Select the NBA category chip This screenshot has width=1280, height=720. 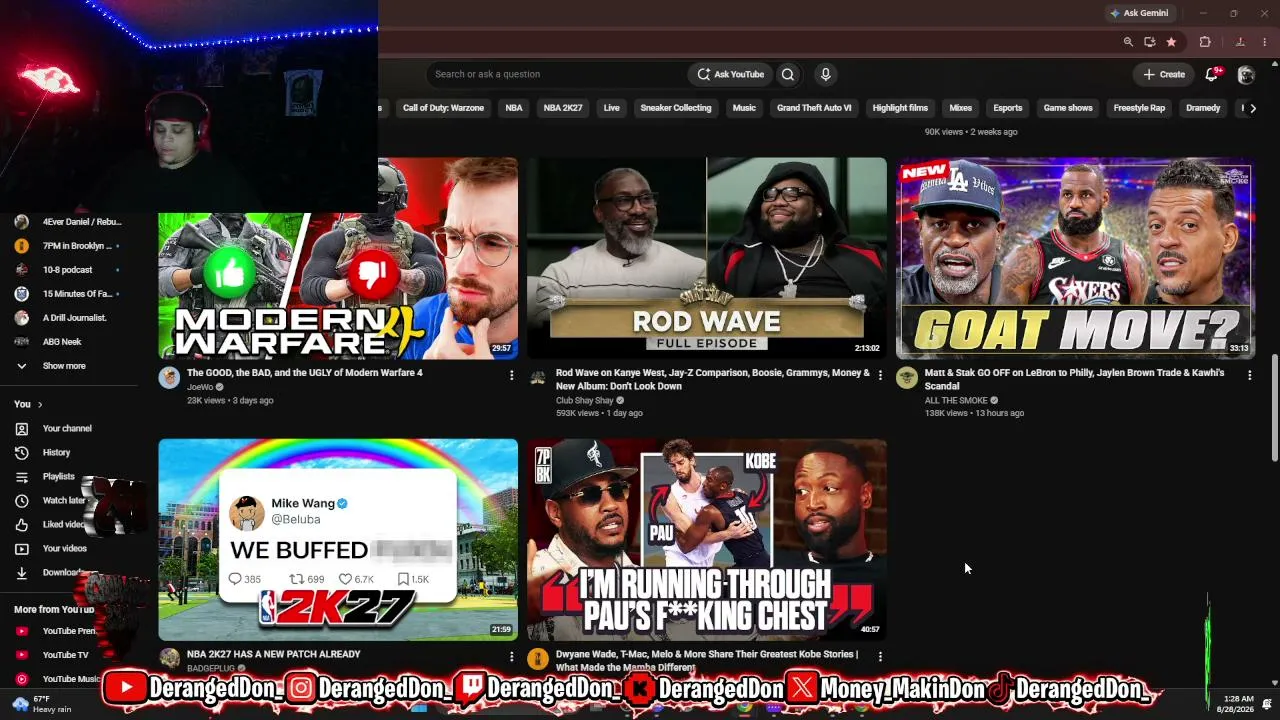tap(514, 108)
